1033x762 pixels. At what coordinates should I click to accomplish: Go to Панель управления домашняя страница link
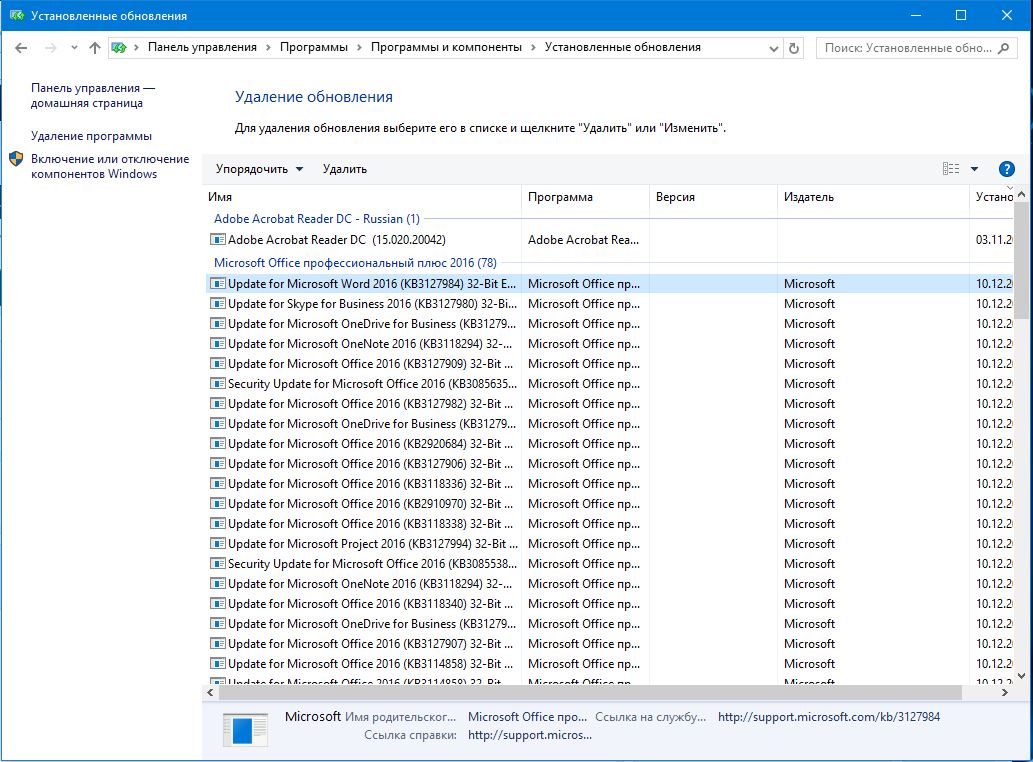click(x=92, y=95)
